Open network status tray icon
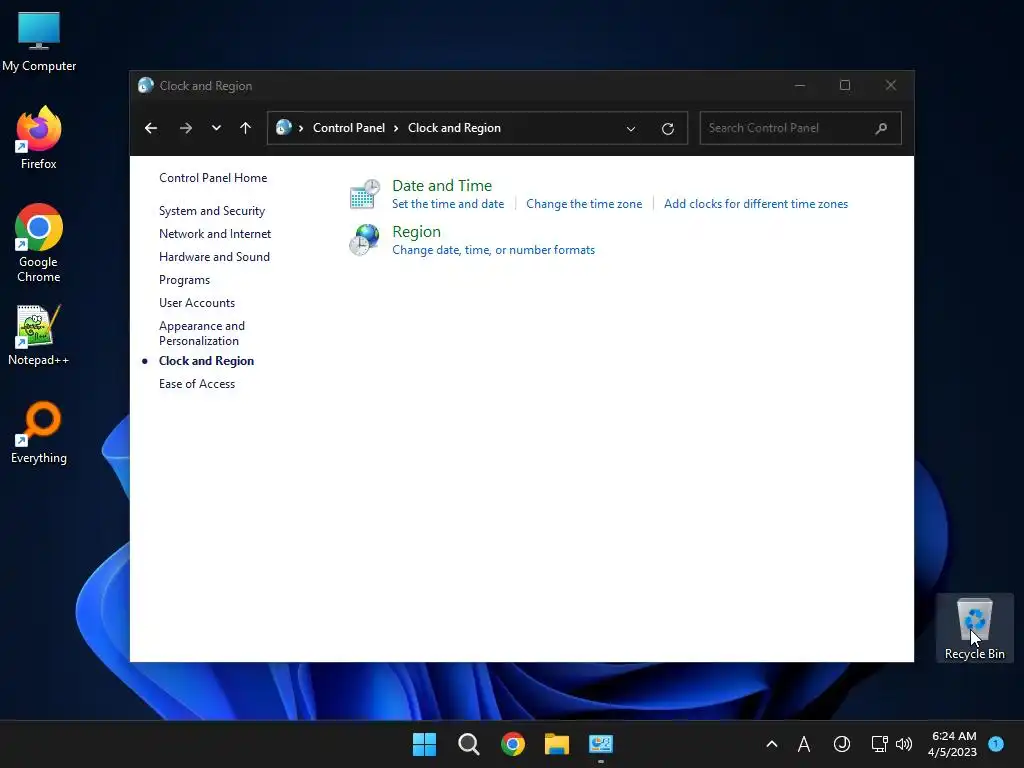The image size is (1024, 768). click(879, 744)
